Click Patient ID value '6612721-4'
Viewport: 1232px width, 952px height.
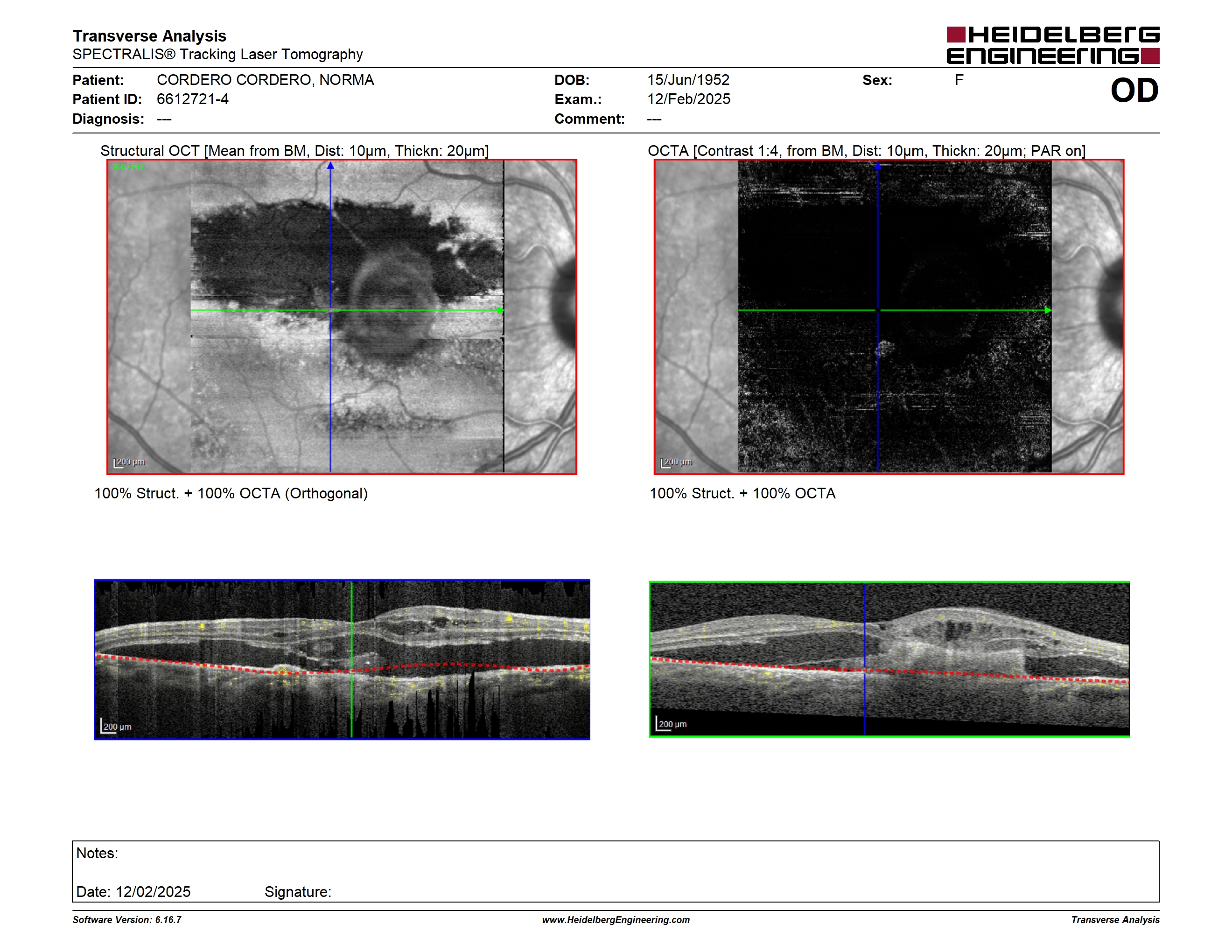[x=192, y=99]
